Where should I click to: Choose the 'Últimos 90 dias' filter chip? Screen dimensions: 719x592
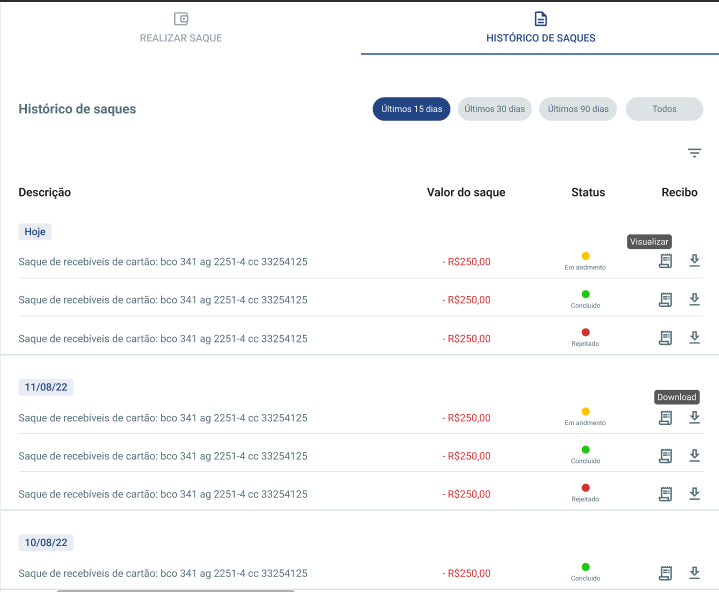578,109
